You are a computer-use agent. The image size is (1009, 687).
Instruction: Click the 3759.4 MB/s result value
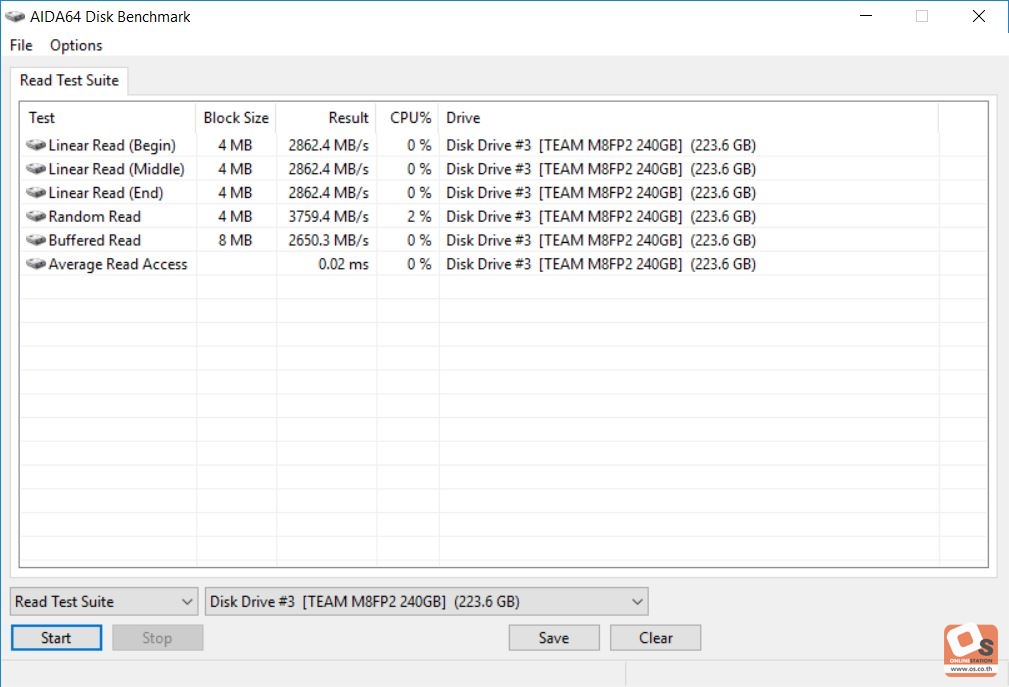pos(329,217)
